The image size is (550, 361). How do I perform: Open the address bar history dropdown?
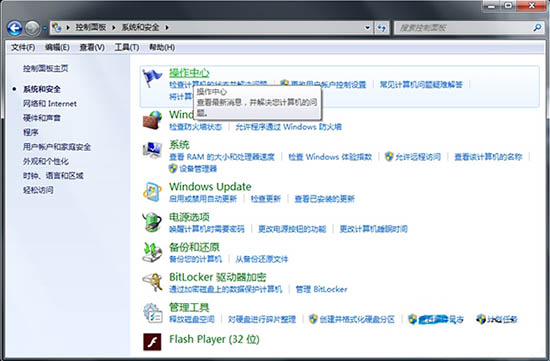[367, 28]
